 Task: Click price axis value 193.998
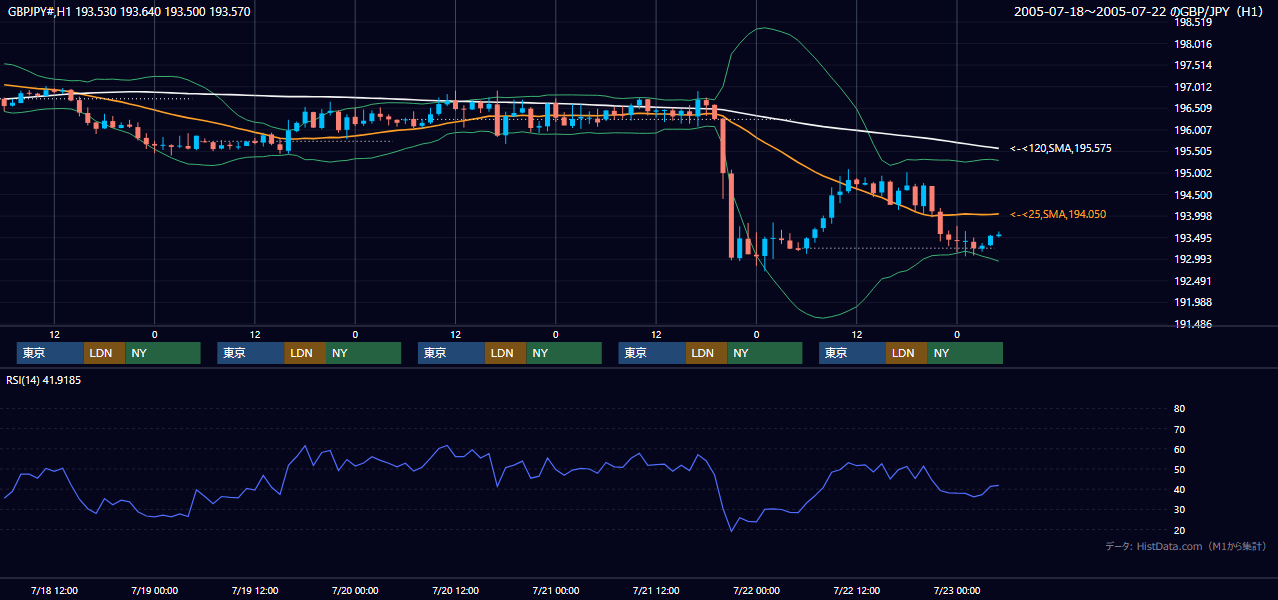tap(1193, 217)
